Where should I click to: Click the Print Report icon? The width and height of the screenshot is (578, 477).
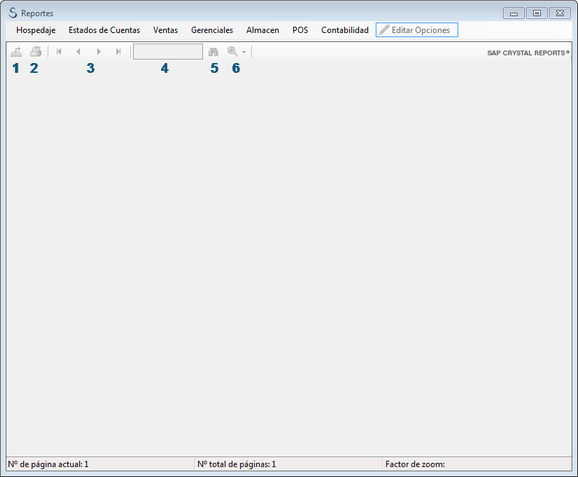pyautogui.click(x=36, y=52)
